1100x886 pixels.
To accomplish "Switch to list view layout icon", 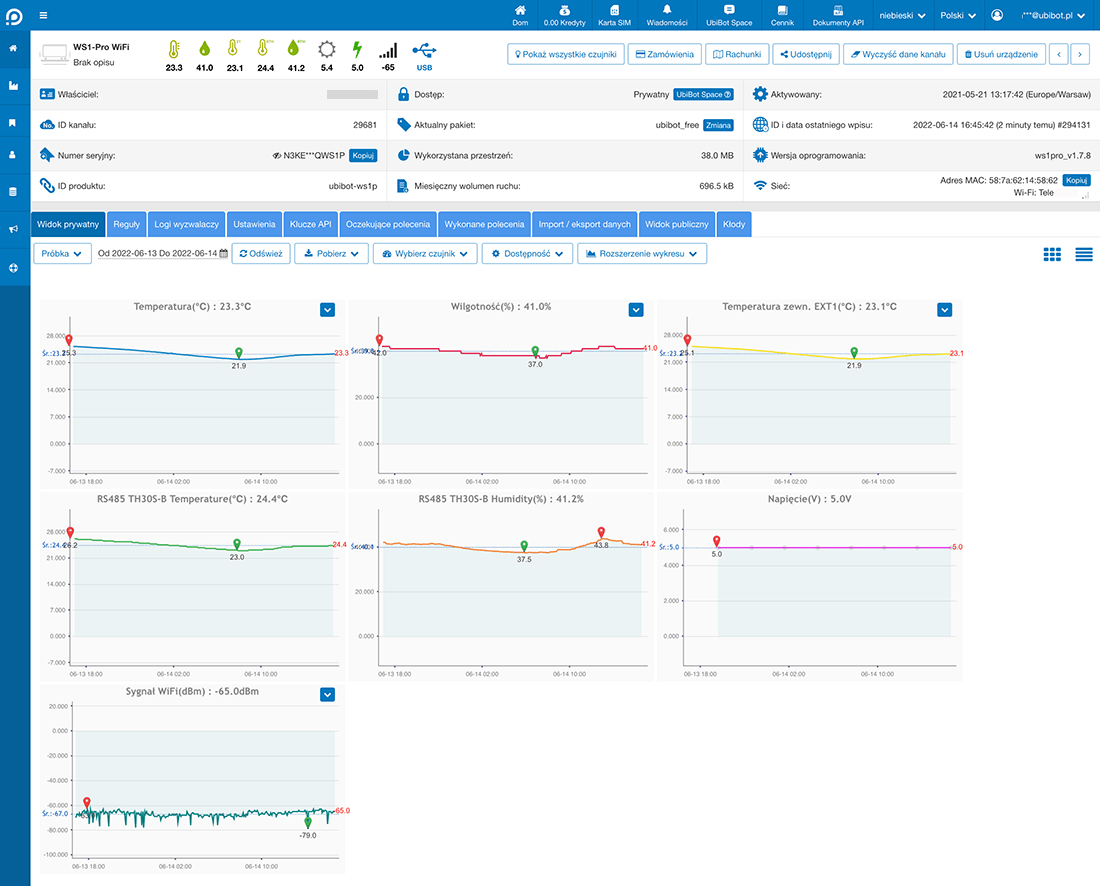I will click(1084, 254).
